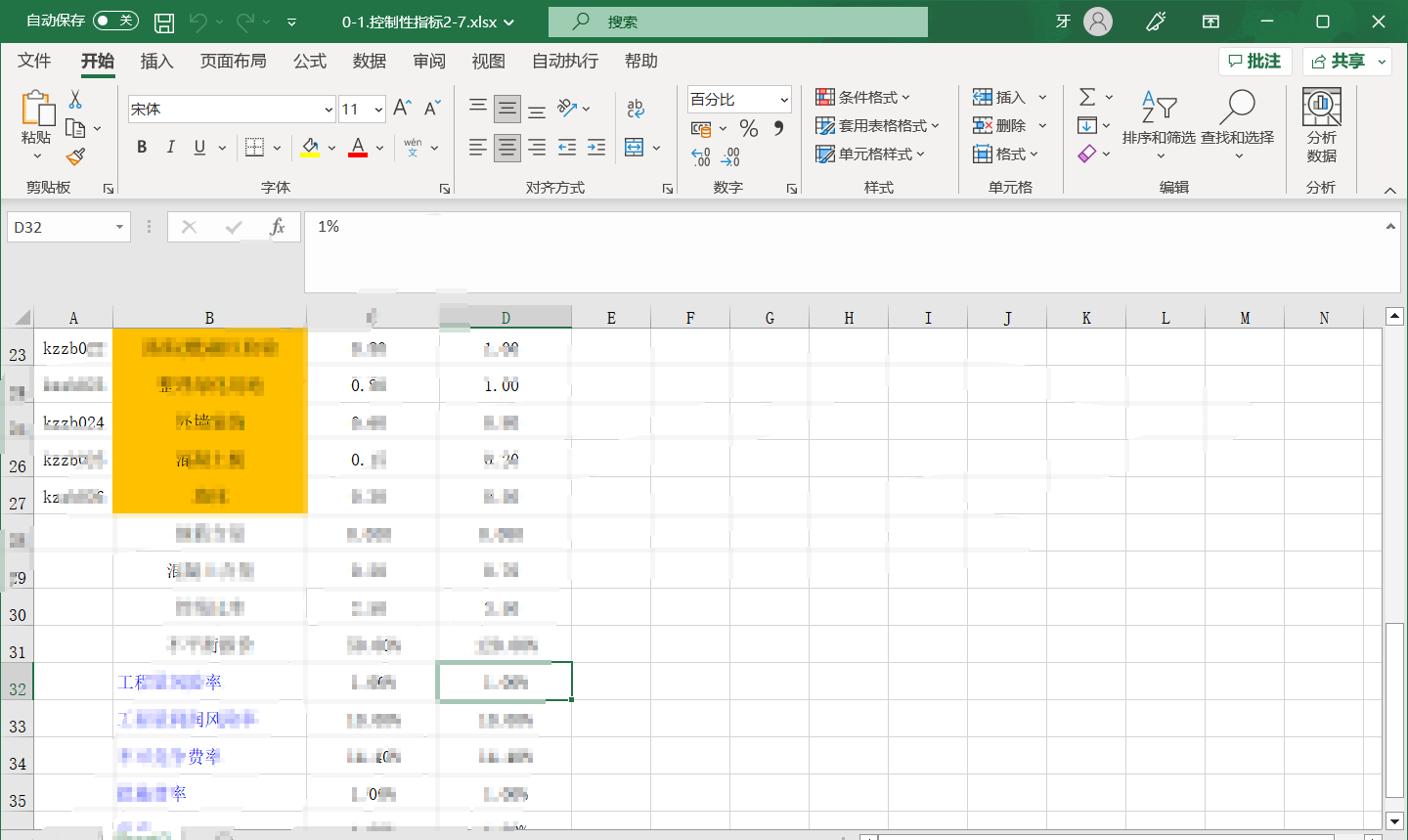This screenshot has height=840, width=1408.
Task: Apply the yellow fill color
Action: (x=311, y=148)
